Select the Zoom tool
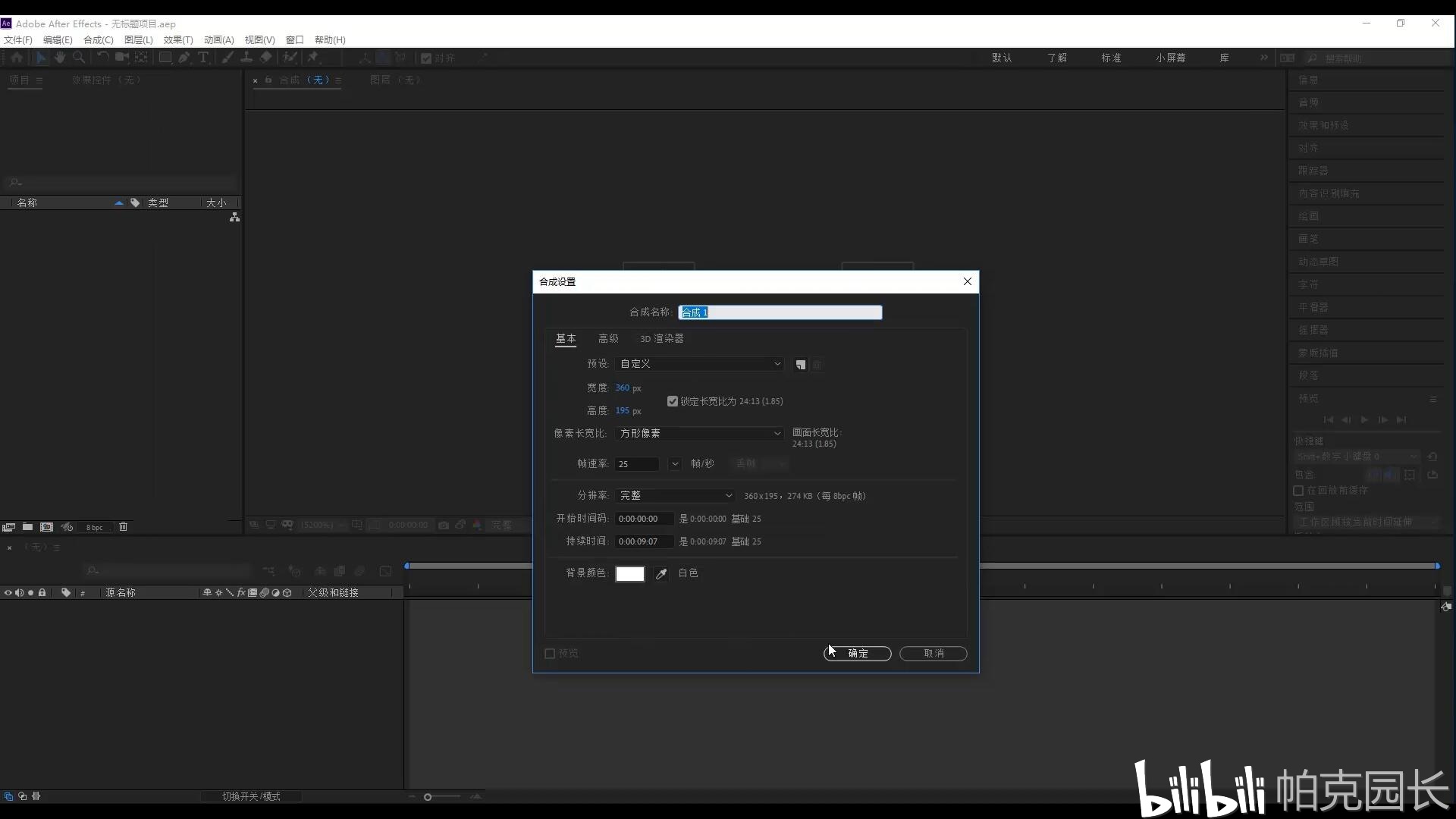 [x=79, y=57]
